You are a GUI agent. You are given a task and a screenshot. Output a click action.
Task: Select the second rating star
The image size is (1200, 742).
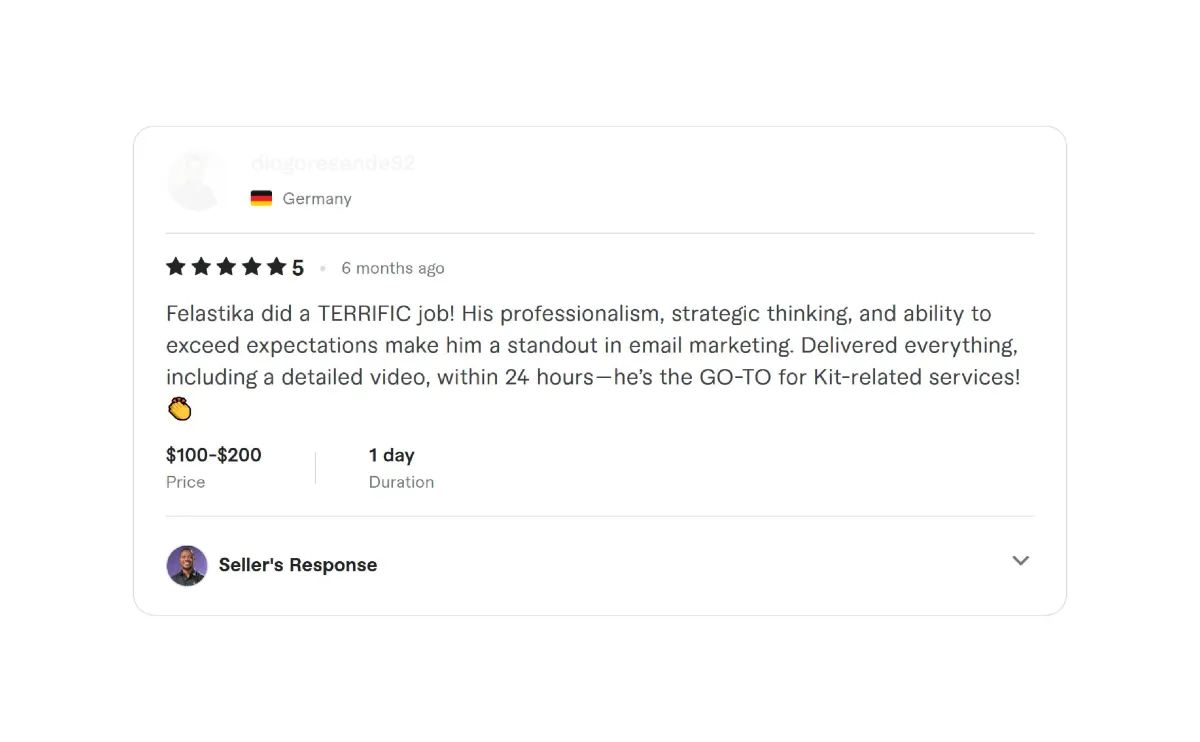coord(201,267)
